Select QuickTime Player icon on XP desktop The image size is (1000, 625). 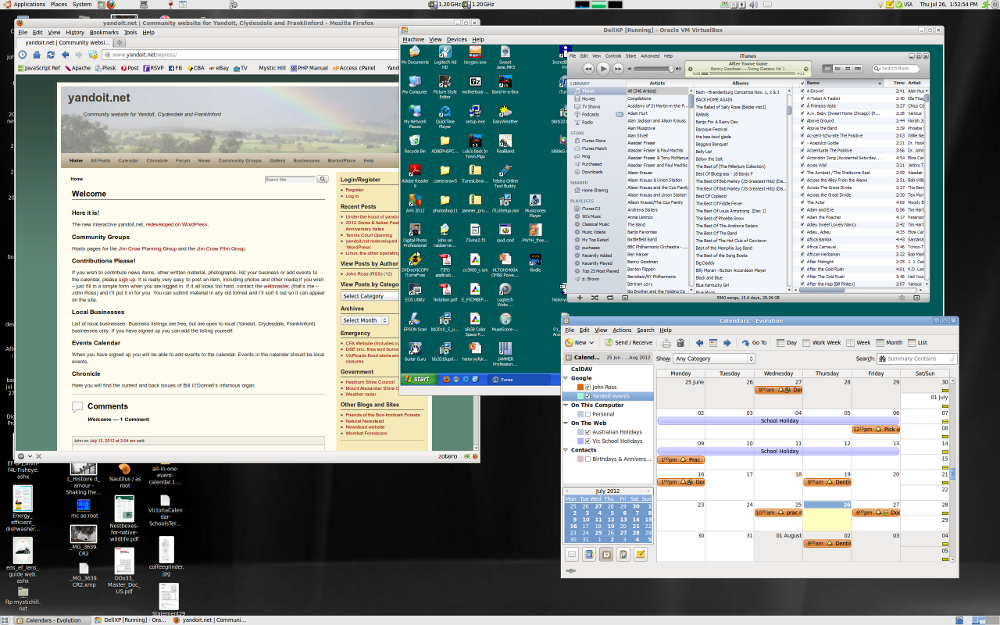pyautogui.click(x=445, y=117)
